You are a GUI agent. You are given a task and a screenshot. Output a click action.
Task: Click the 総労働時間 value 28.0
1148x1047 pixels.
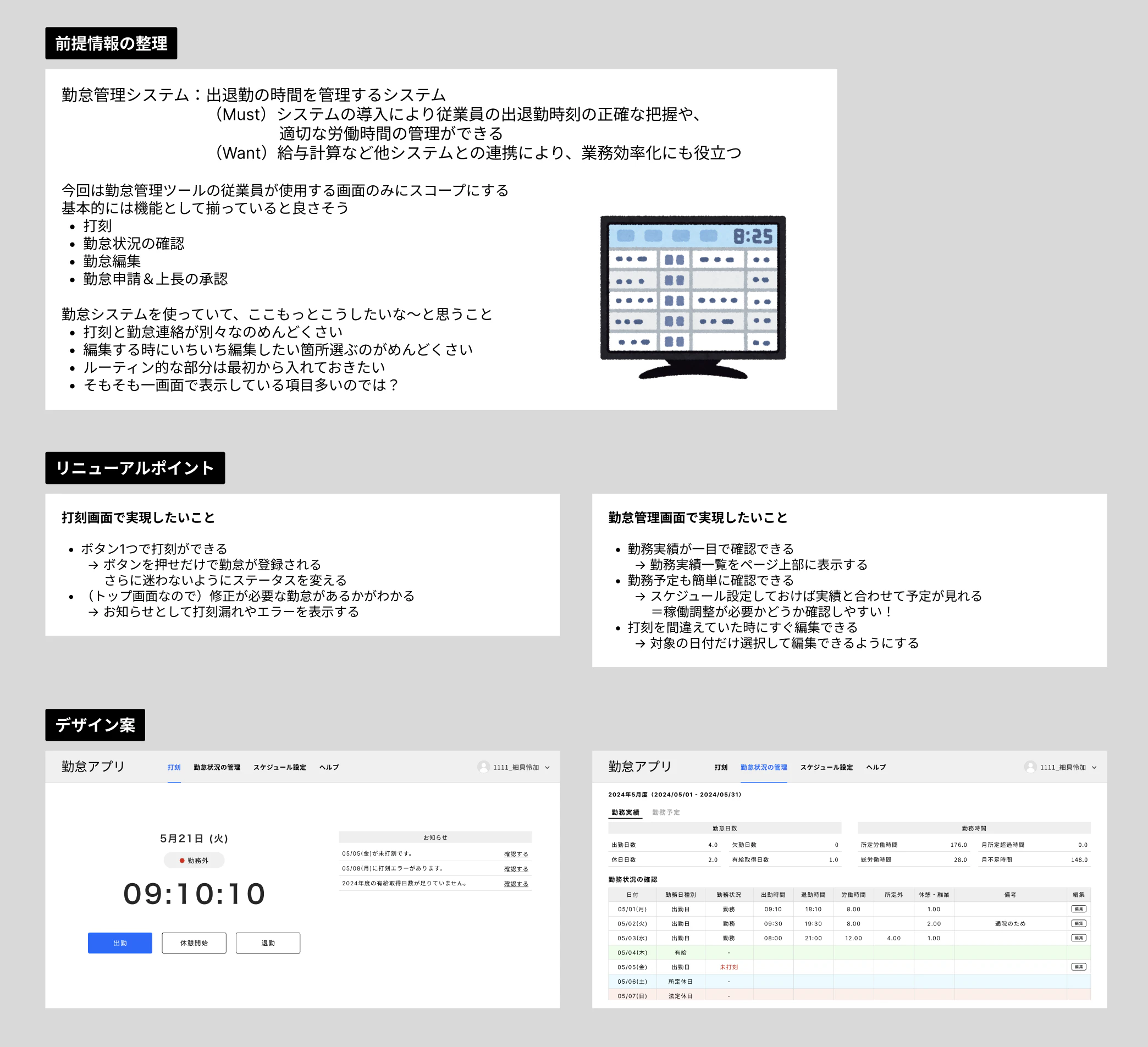click(960, 859)
